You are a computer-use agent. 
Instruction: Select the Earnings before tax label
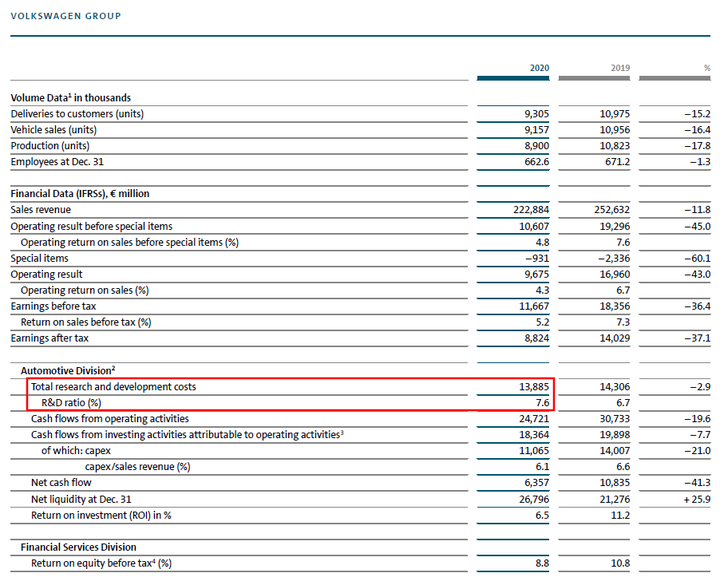tap(53, 306)
